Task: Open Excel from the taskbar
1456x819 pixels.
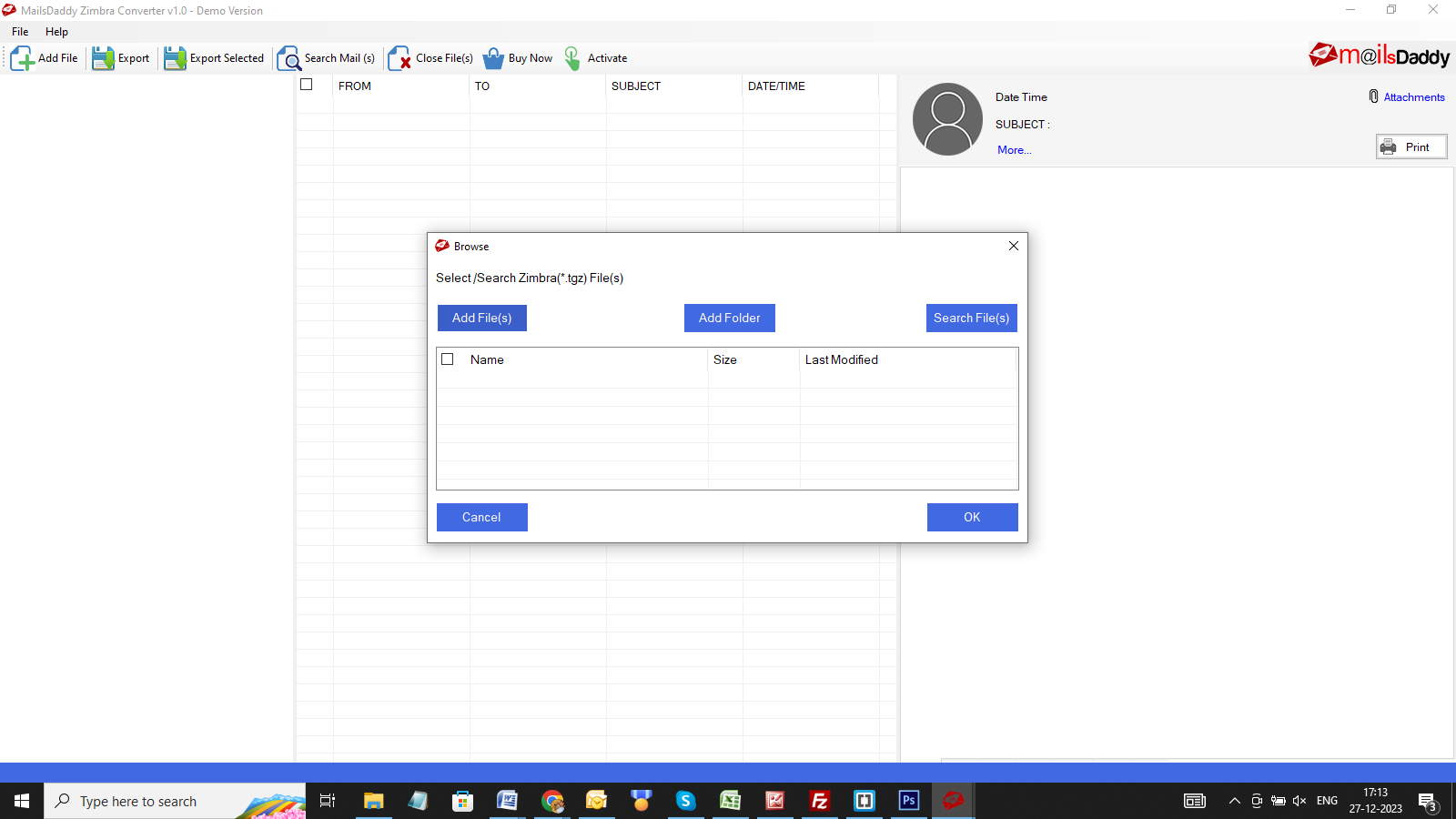Action: pyautogui.click(x=730, y=801)
